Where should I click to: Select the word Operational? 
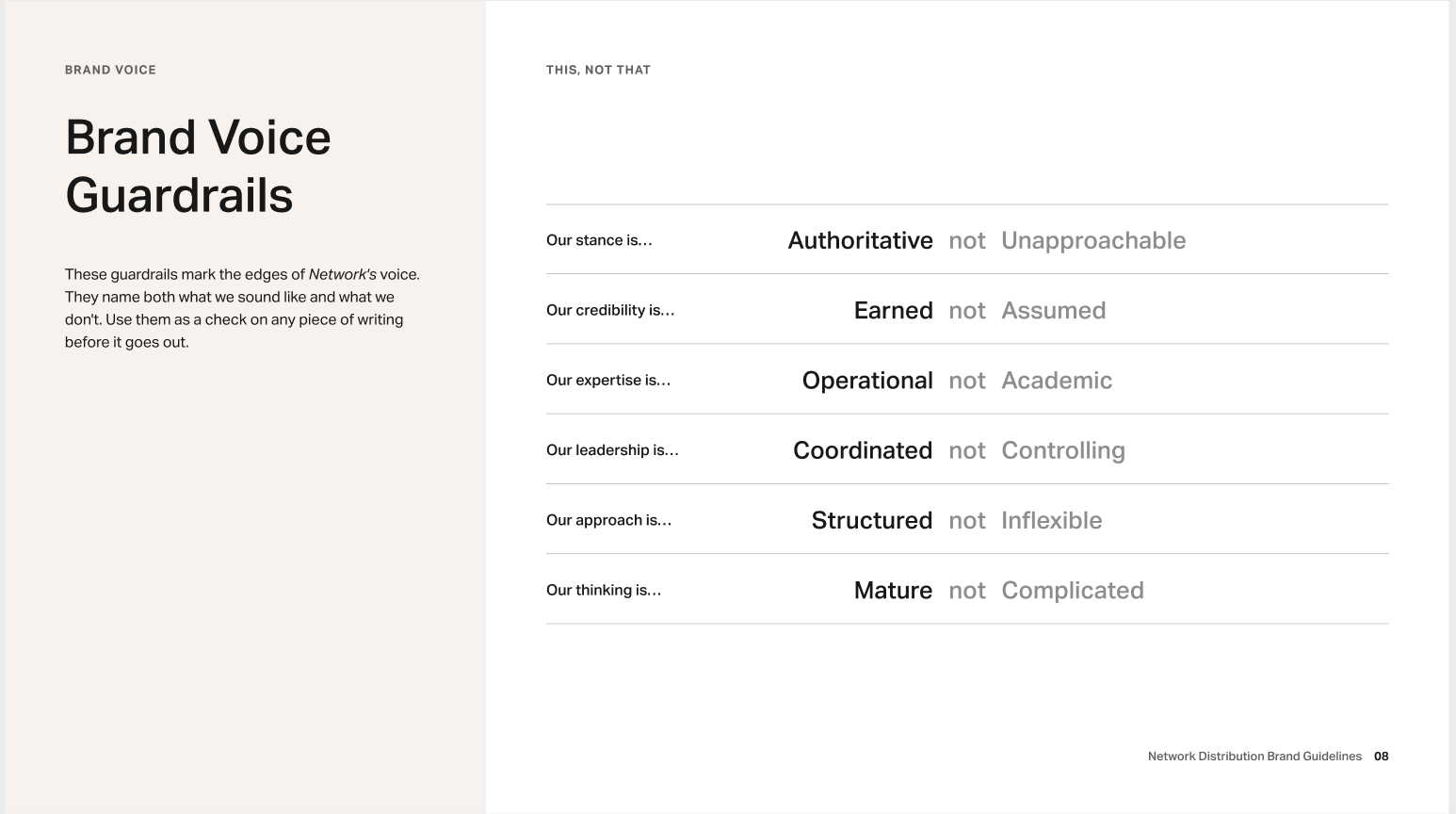coord(867,381)
